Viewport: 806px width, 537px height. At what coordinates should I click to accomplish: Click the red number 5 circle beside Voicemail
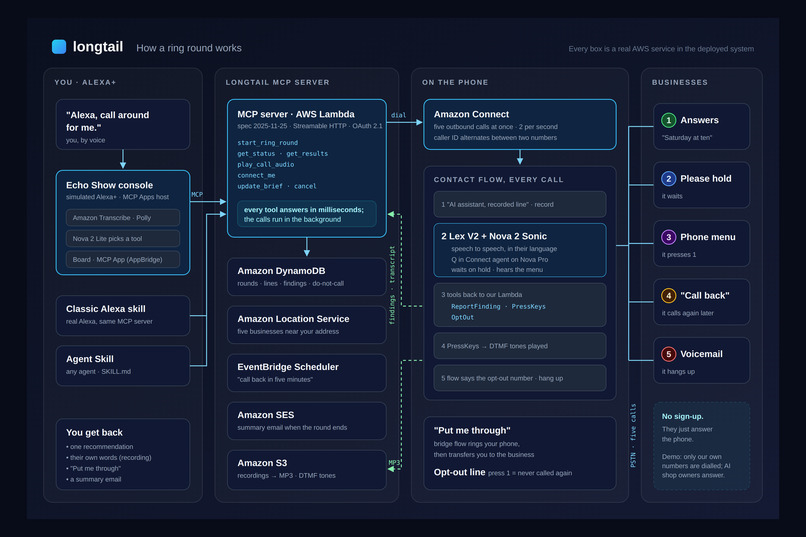click(x=668, y=354)
